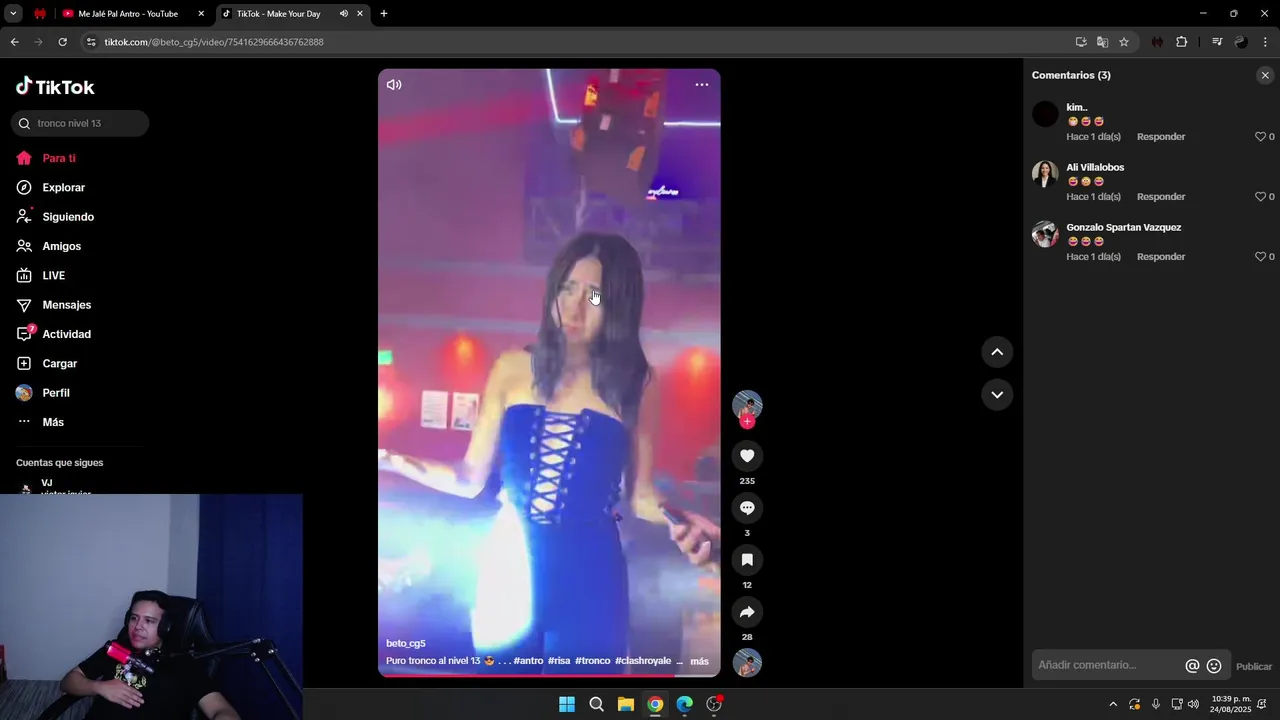Open clock showing 10:39 p. m.

(x=1231, y=704)
